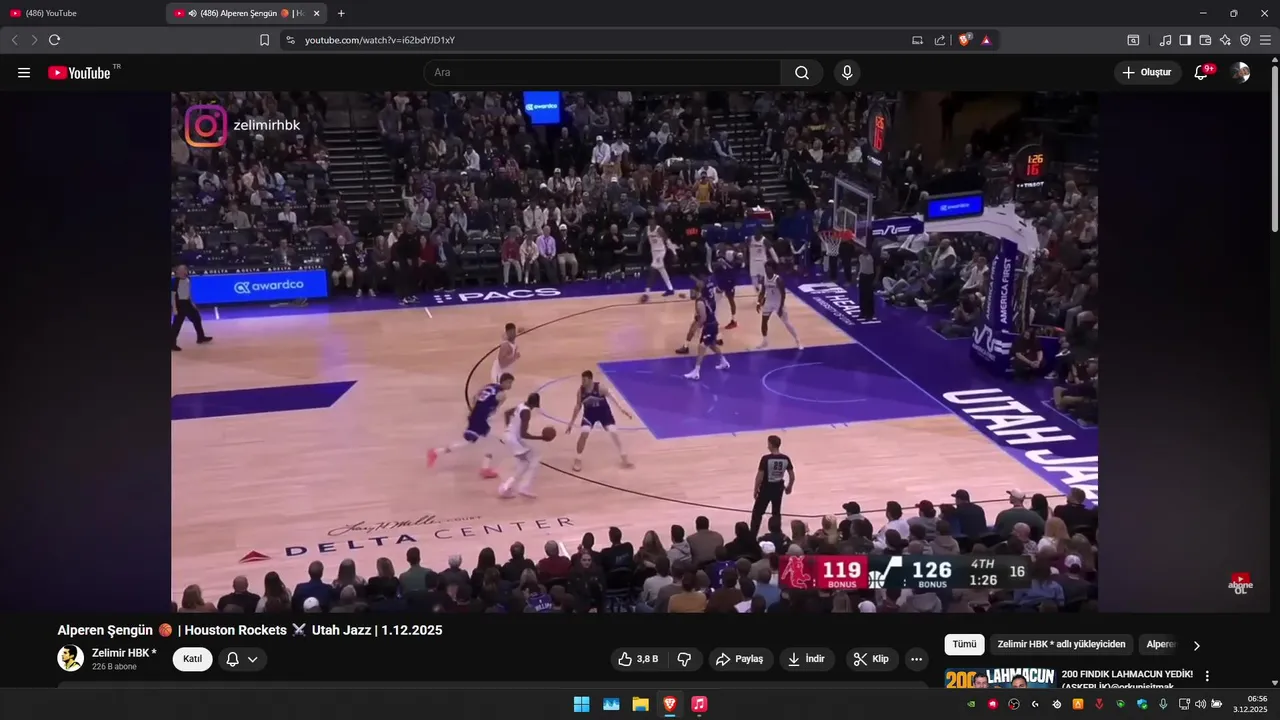
Task: Bookmark this page
Action: (x=264, y=40)
